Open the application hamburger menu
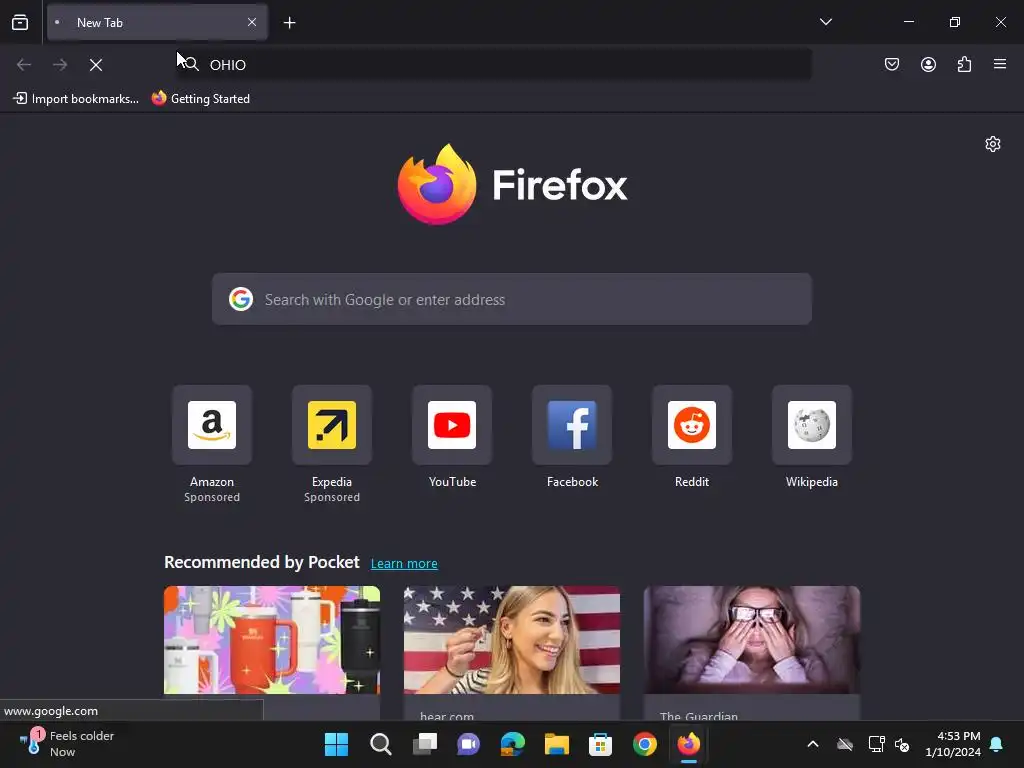Viewport: 1024px width, 768px height. [x=1000, y=64]
